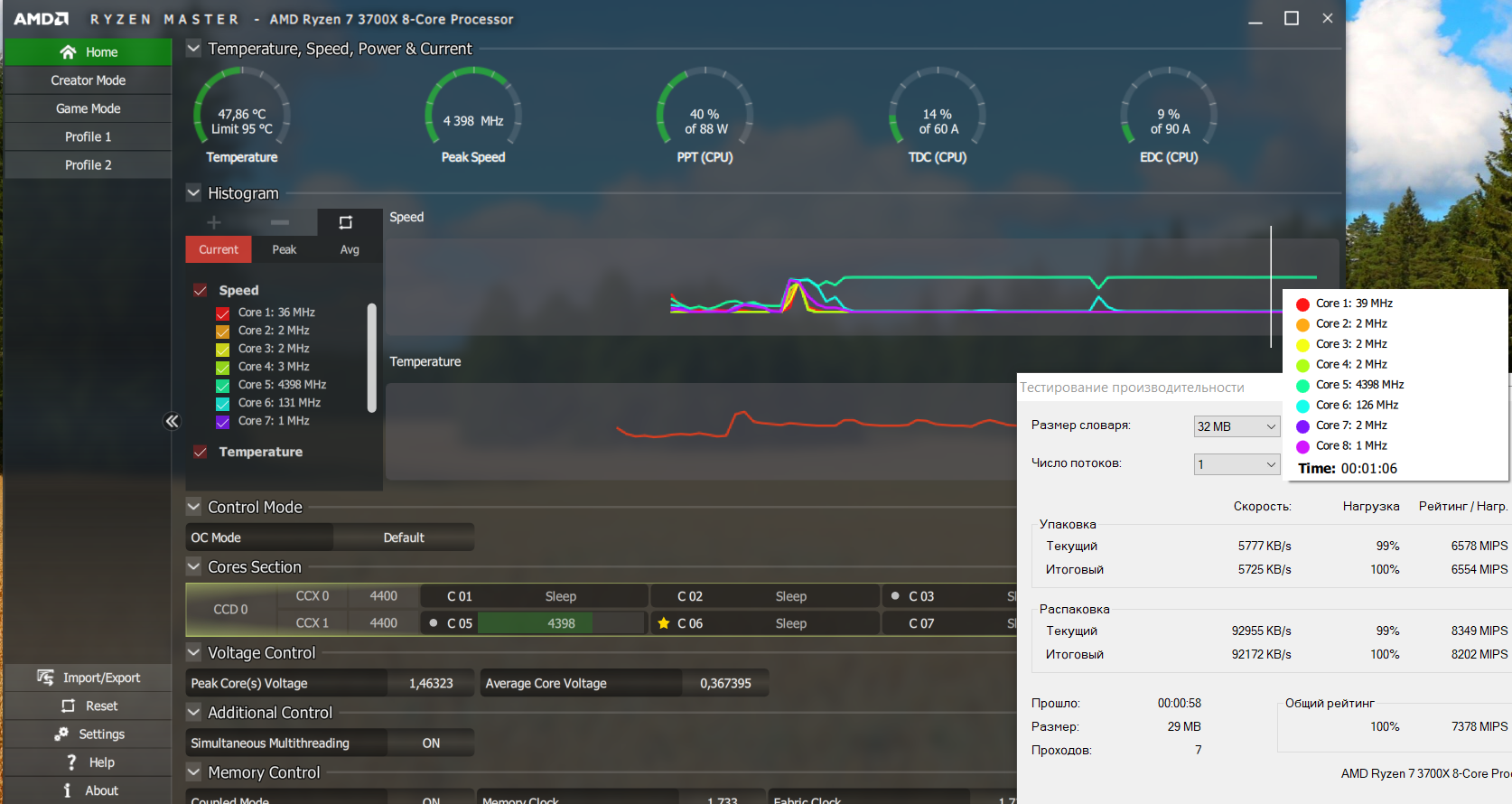The height and width of the screenshot is (804, 1512).
Task: Switch histogram to the Peak tab
Action: tap(285, 249)
